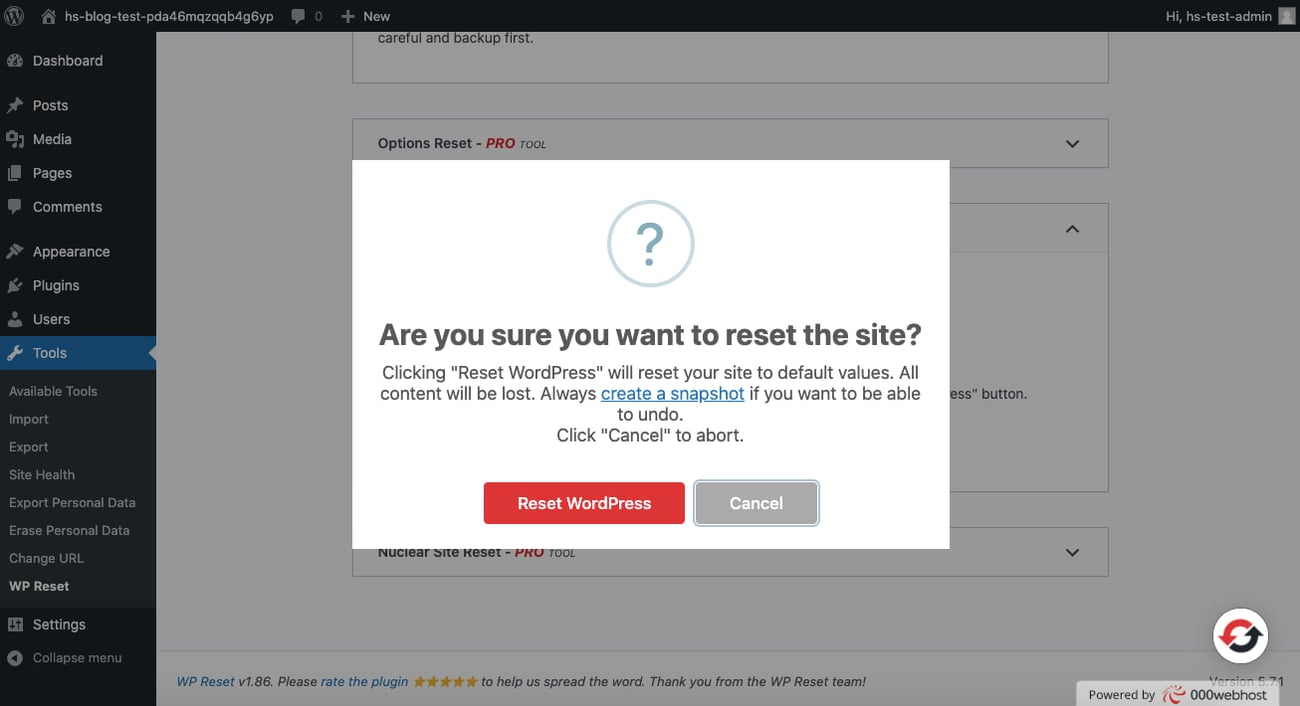
Task: Cancel the site reset dialog
Action: point(756,503)
